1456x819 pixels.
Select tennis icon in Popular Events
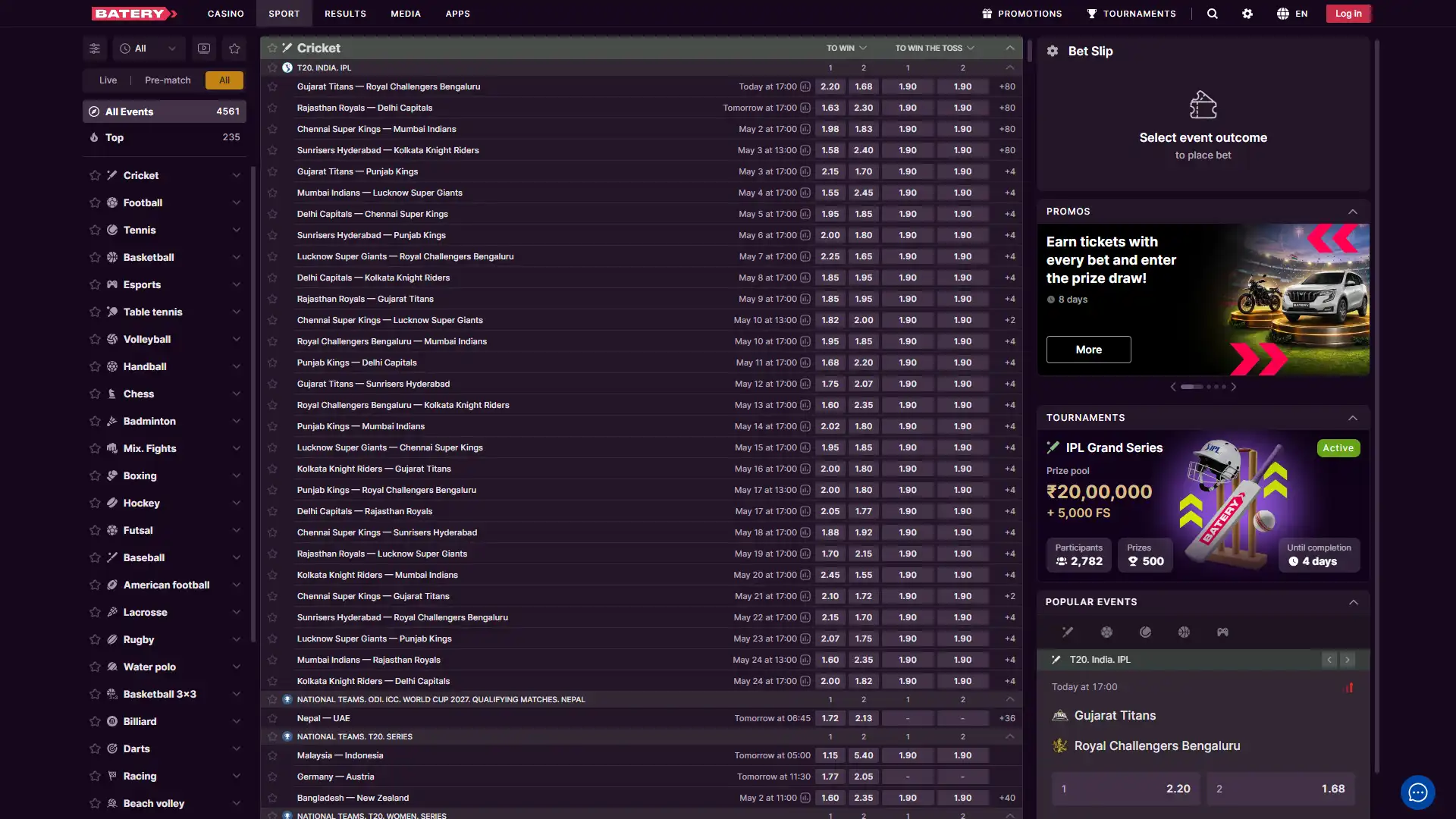coord(1145,632)
